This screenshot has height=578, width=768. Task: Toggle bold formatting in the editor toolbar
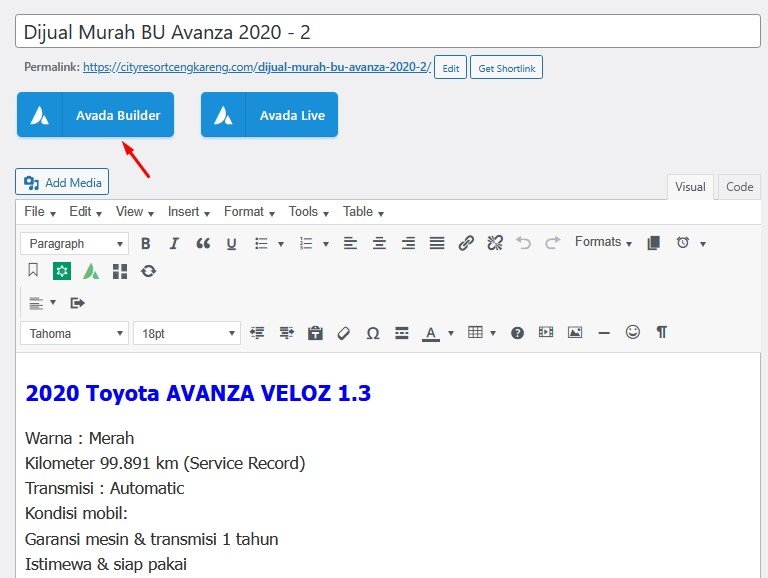pos(146,243)
